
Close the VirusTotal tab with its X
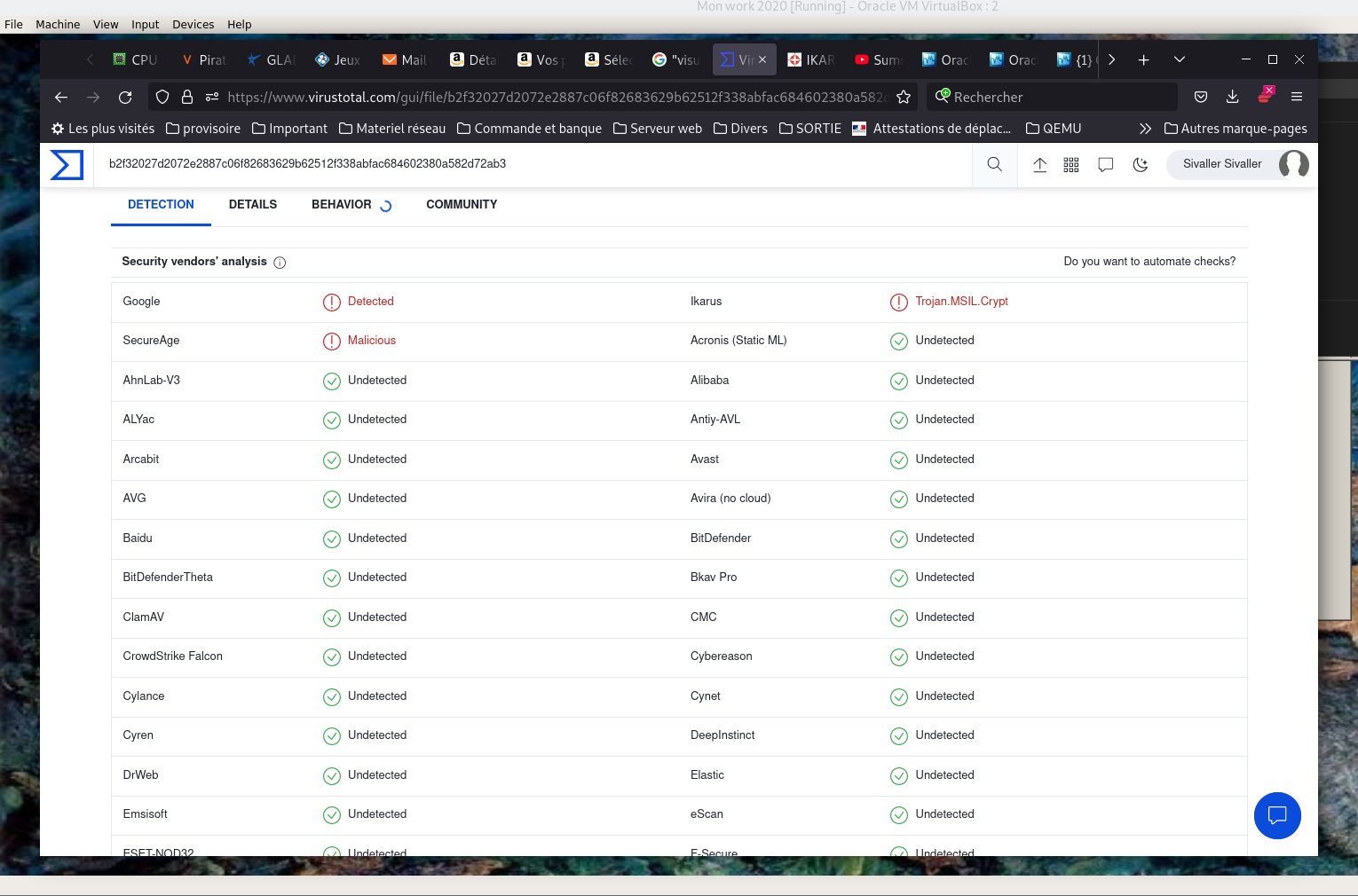tap(762, 59)
